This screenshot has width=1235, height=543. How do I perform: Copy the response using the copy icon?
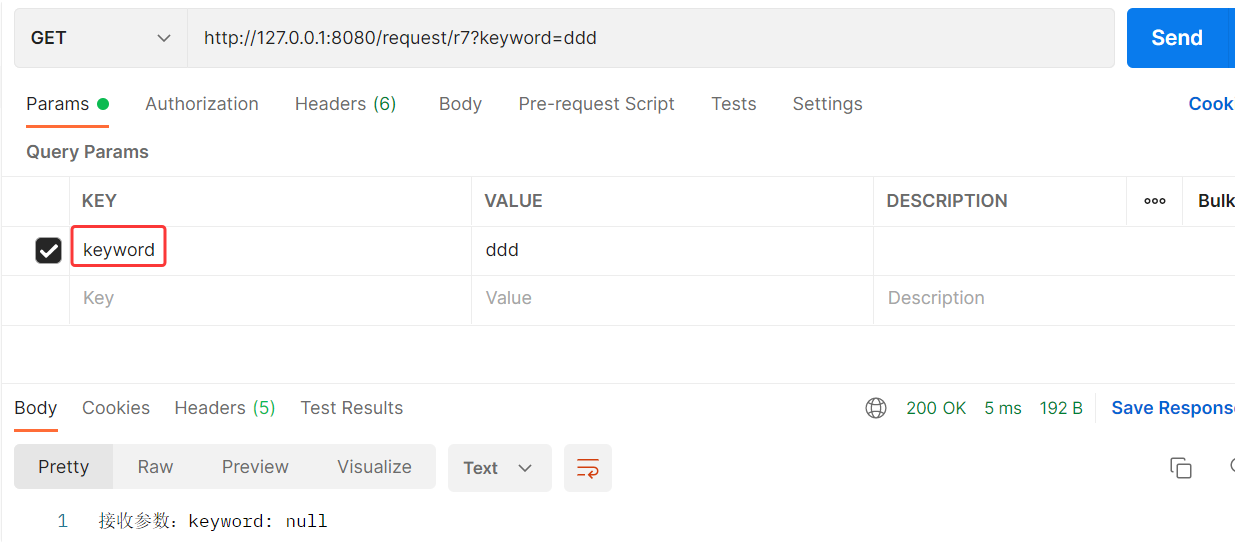pos(1181,468)
